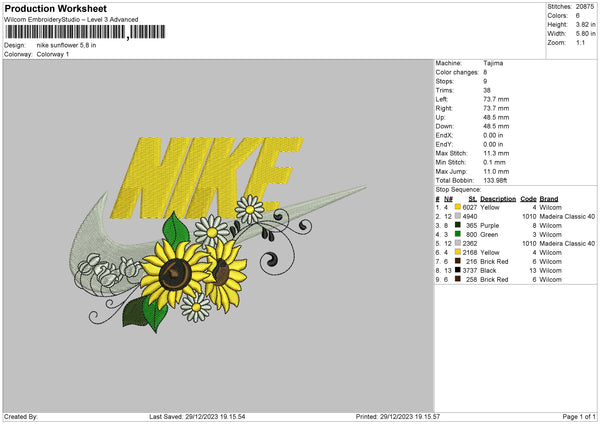Click 'Madeira Classic 40' in row 2
The height and width of the screenshot is (424, 600).
point(567,216)
